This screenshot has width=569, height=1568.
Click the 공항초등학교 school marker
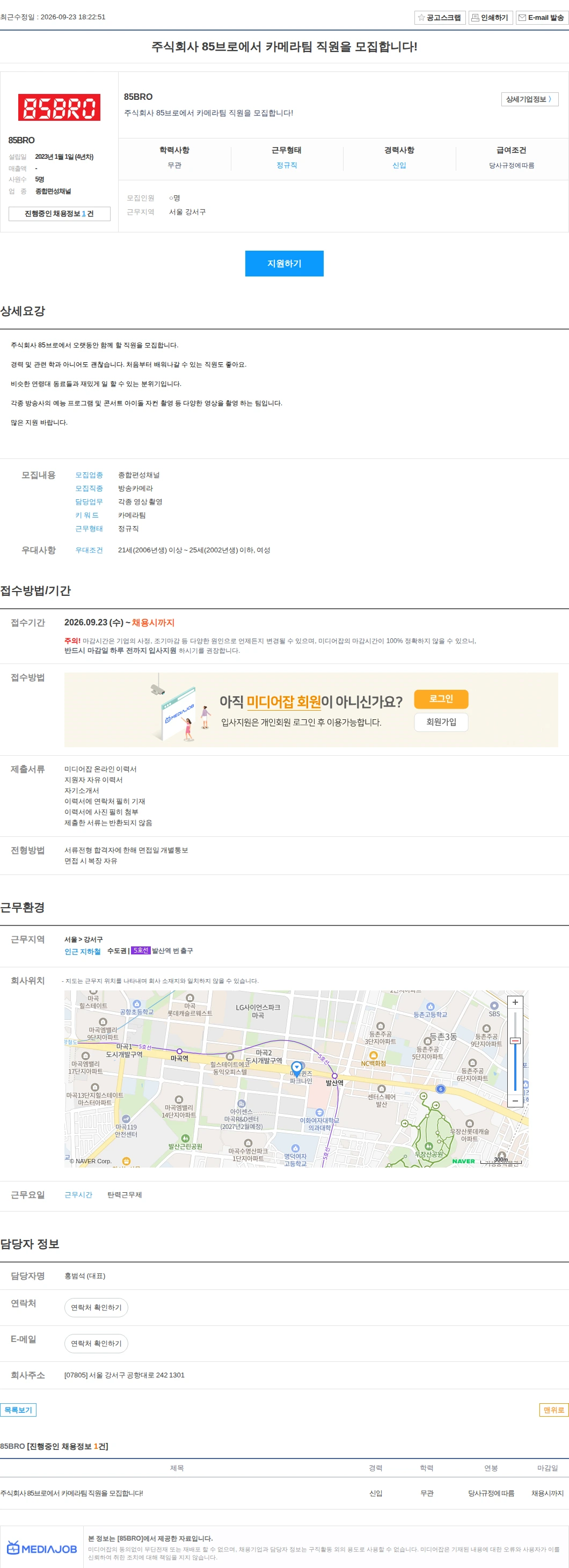(136, 1004)
